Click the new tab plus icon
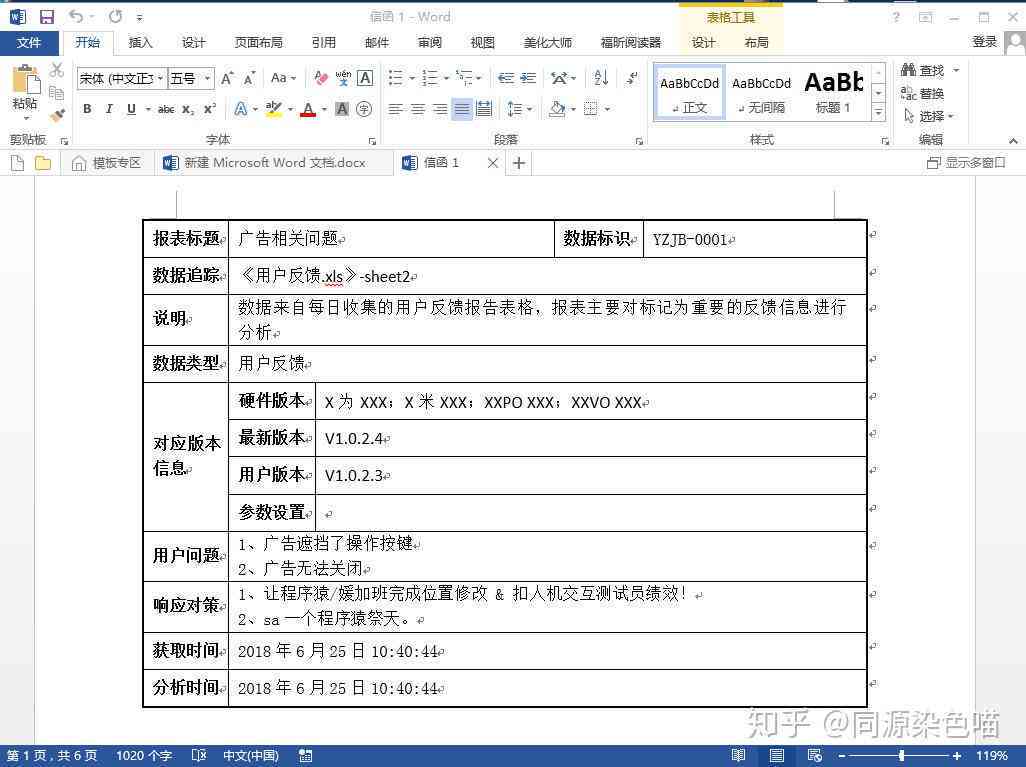This screenshot has width=1026, height=767. coord(519,163)
